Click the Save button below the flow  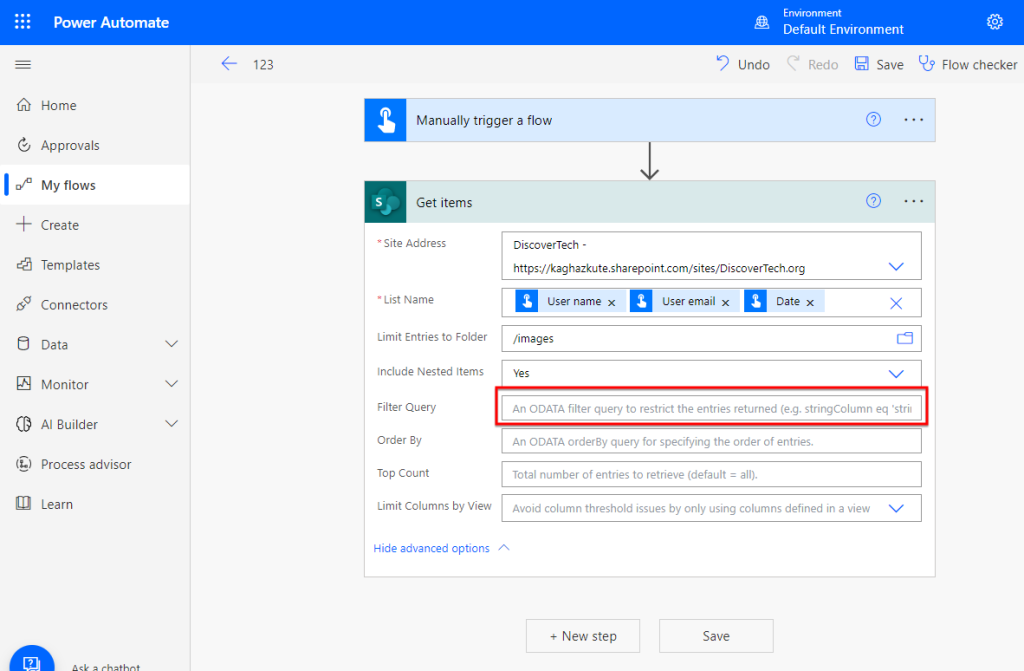tap(716, 636)
